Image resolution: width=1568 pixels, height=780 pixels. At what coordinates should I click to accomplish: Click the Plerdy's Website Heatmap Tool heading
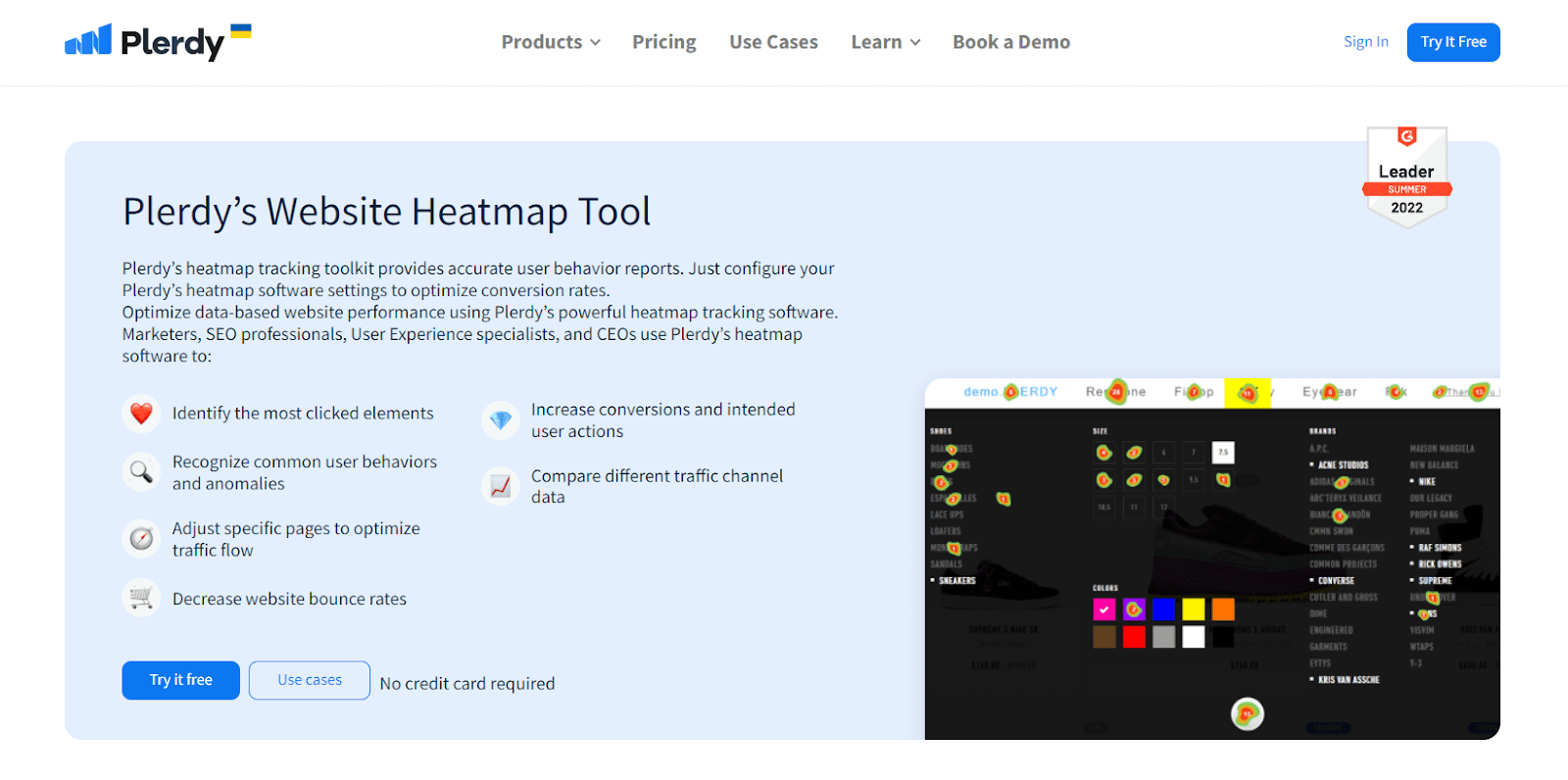pos(386,212)
